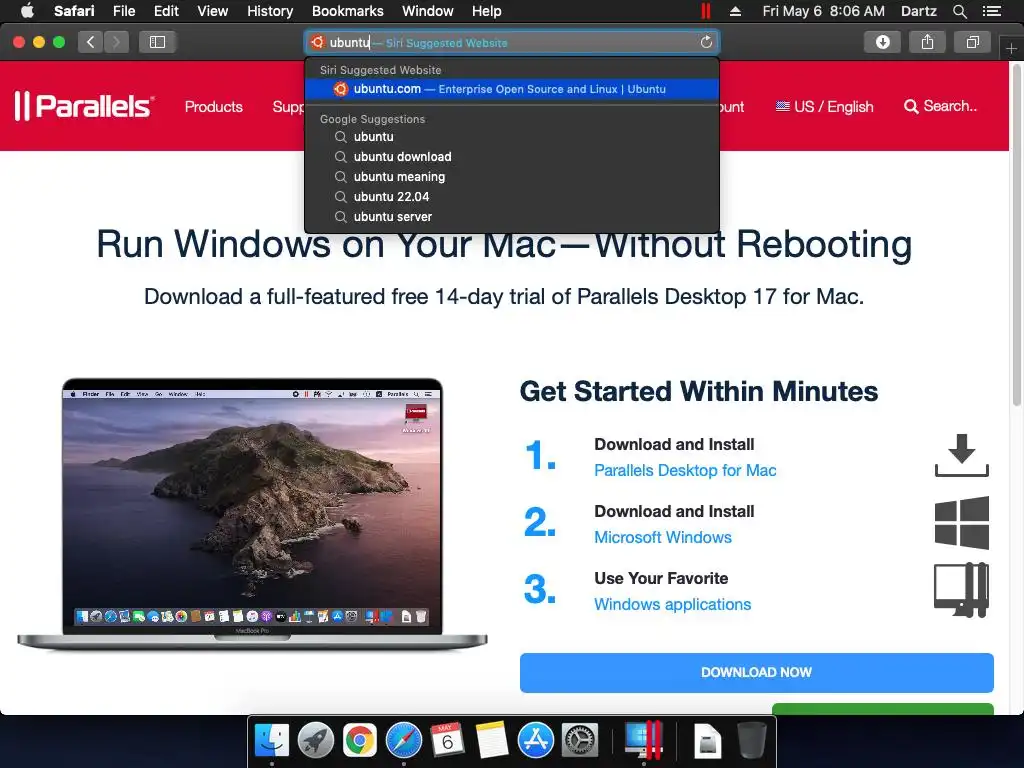1024x768 pixels.
Task: Click the page vertical scrollbar
Action: [1016, 235]
